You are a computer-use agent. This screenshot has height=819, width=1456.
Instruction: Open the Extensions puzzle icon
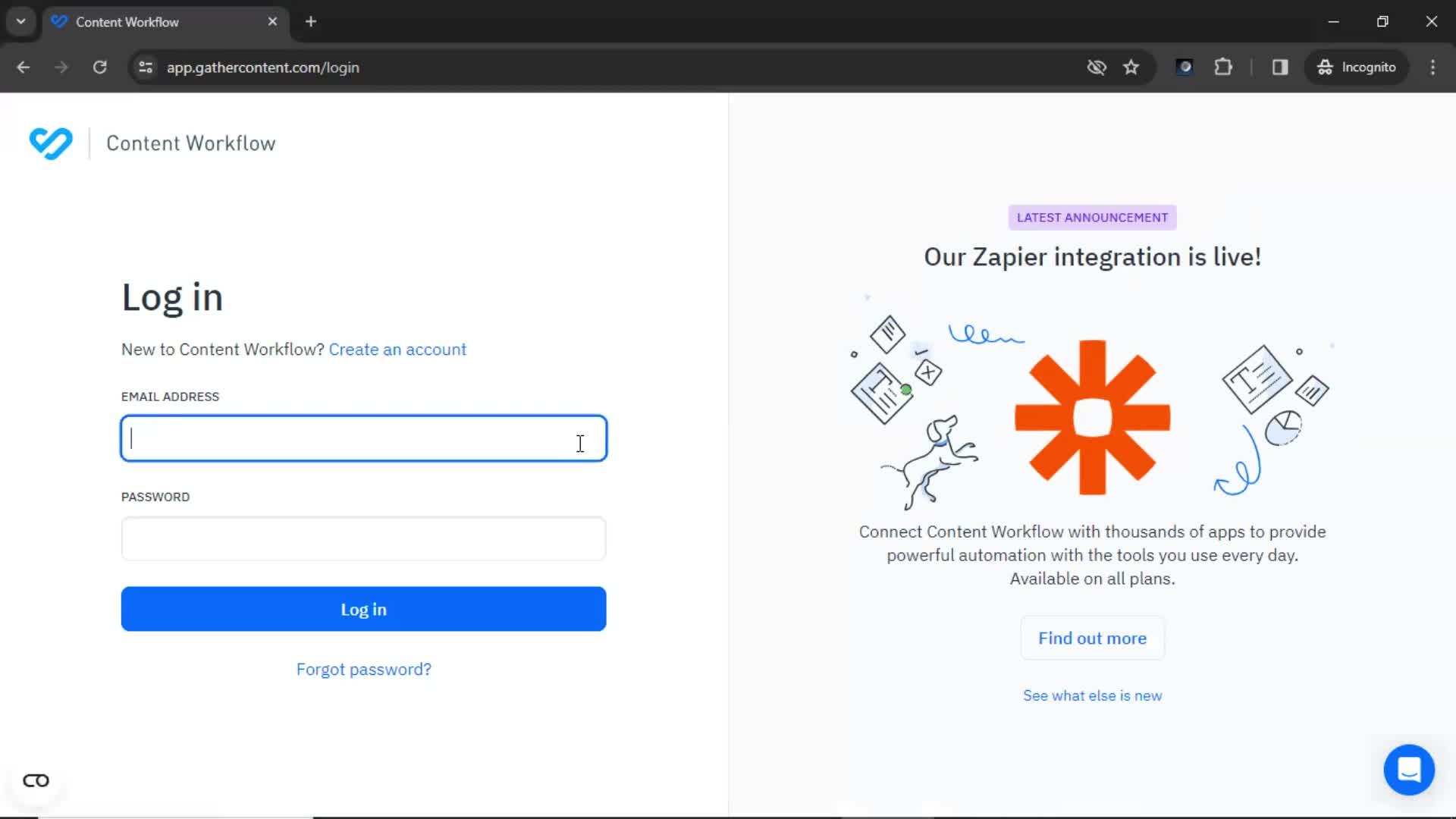click(1222, 67)
